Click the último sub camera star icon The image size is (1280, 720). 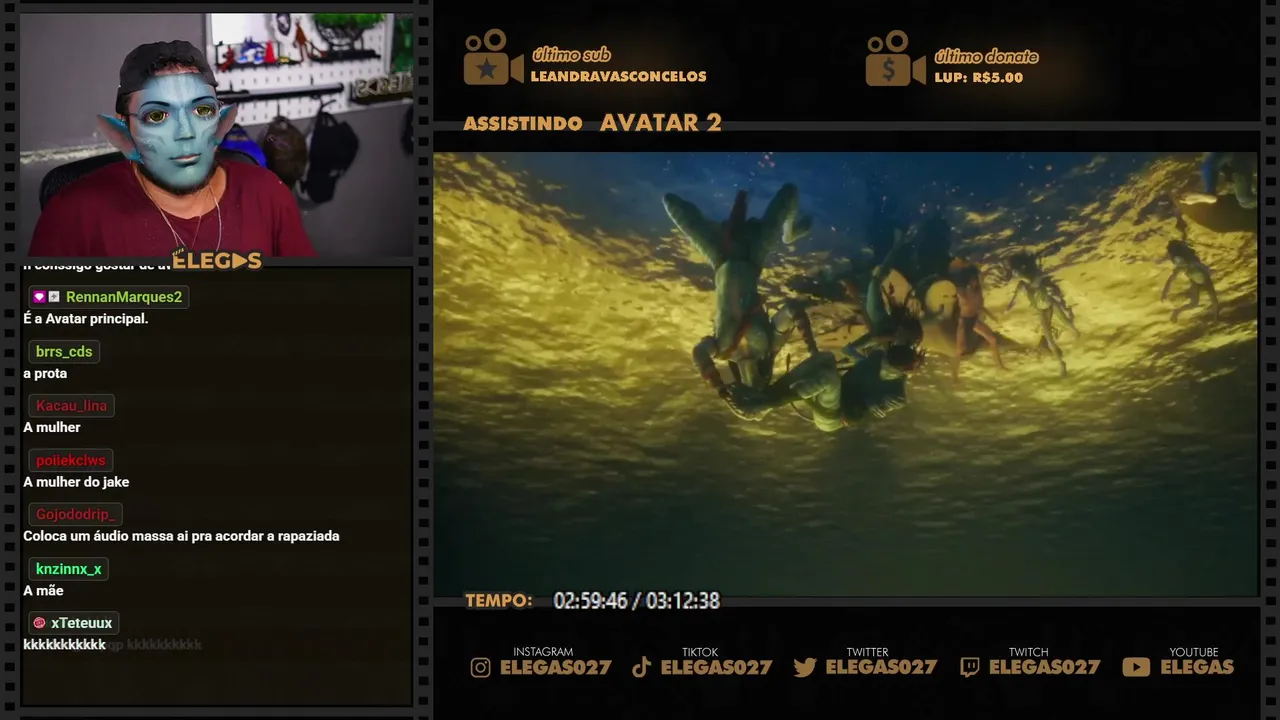[x=493, y=57]
